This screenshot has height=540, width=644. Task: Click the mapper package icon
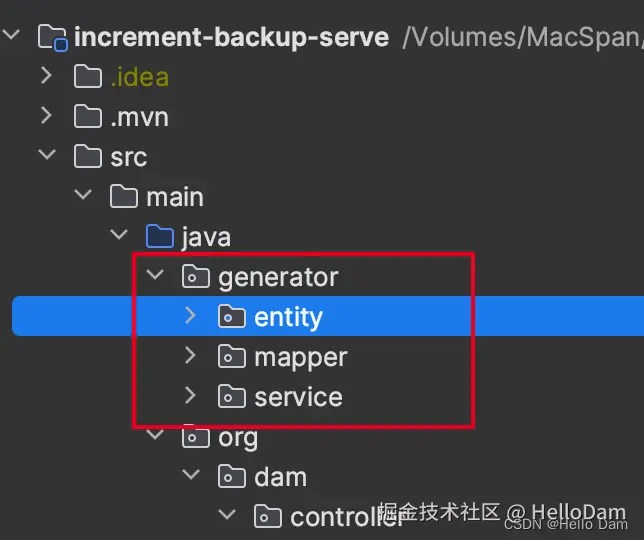[x=231, y=357]
